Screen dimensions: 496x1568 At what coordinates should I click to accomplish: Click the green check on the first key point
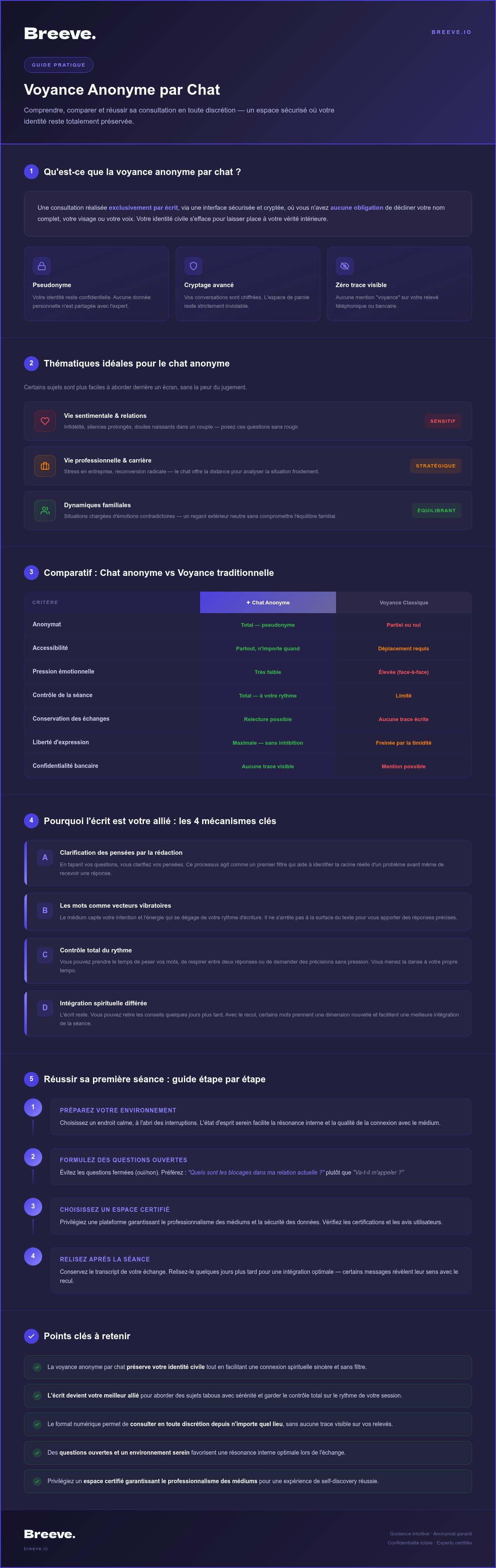[37, 1367]
